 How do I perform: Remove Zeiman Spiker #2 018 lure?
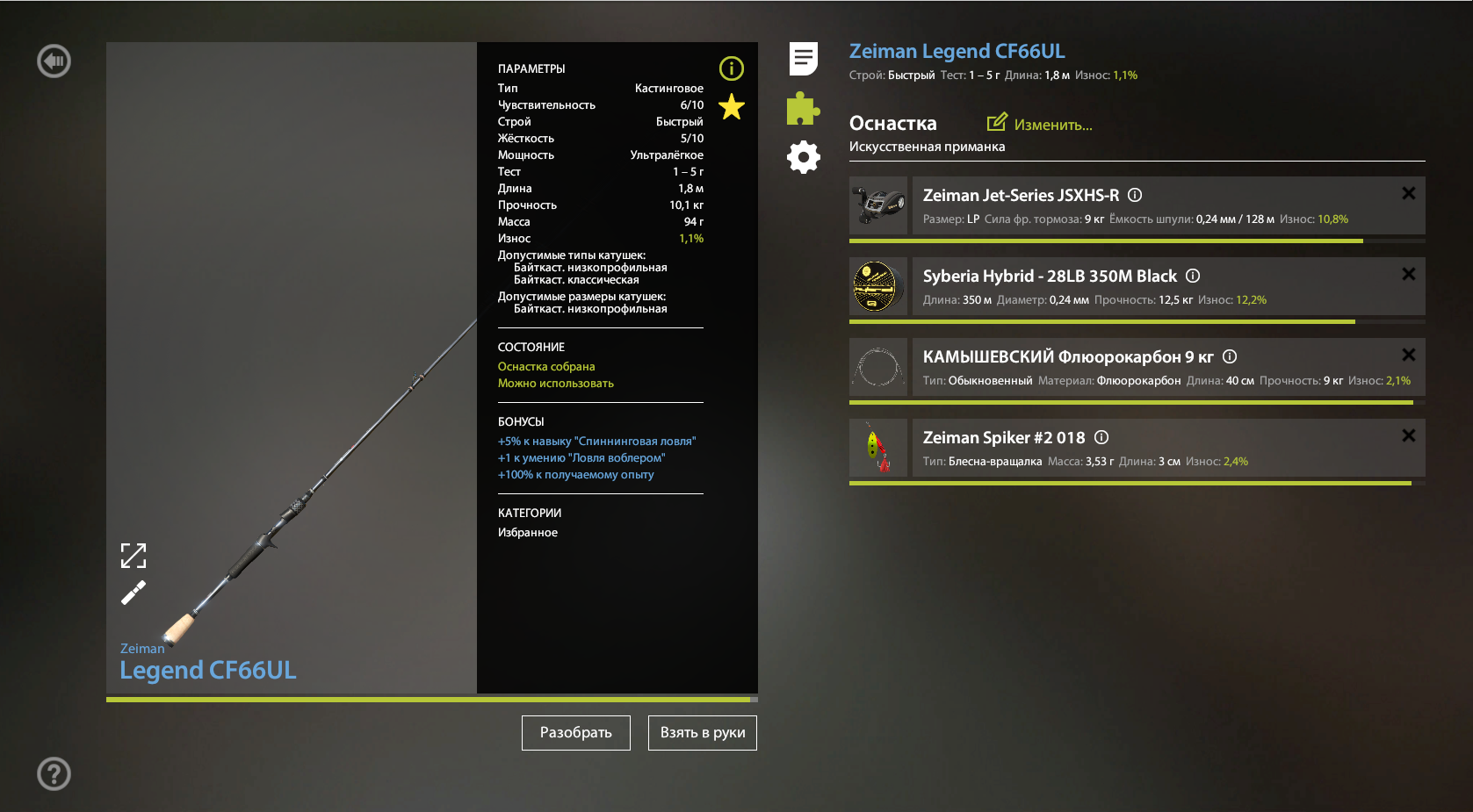1409,435
